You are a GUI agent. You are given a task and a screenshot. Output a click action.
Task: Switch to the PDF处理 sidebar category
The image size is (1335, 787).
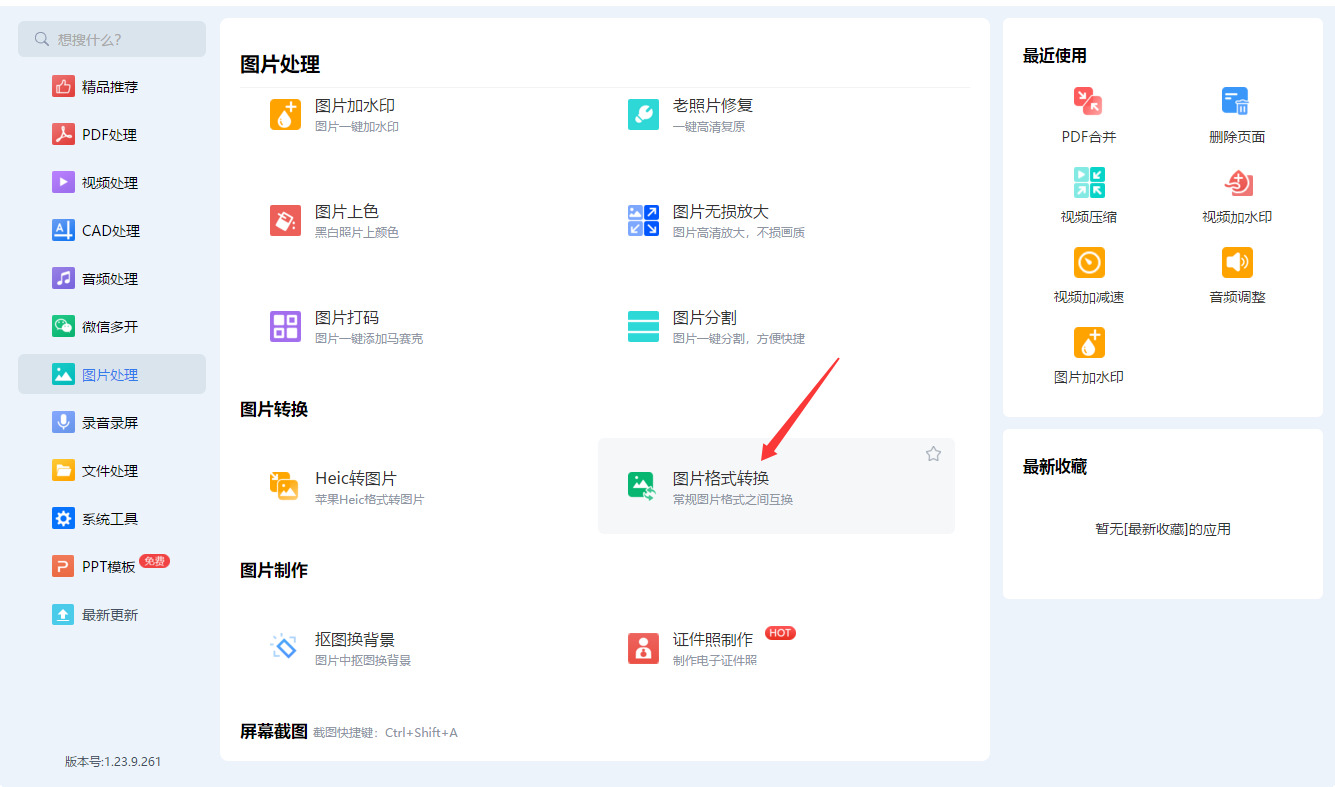[x=112, y=135]
